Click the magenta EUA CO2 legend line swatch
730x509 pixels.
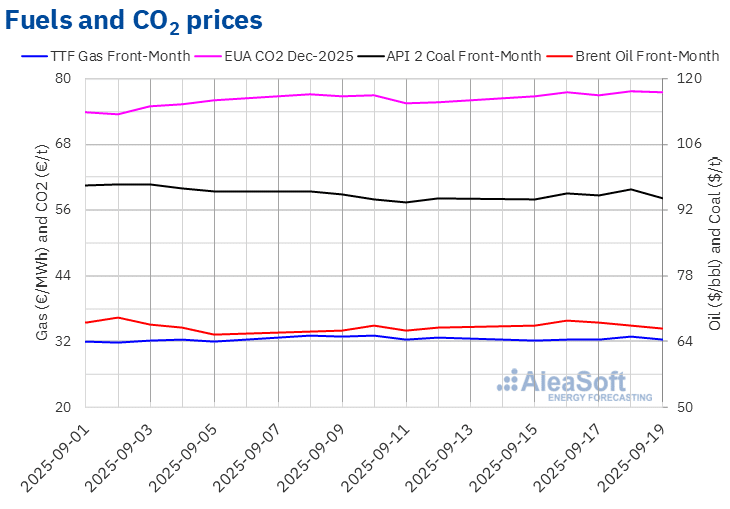click(208, 57)
